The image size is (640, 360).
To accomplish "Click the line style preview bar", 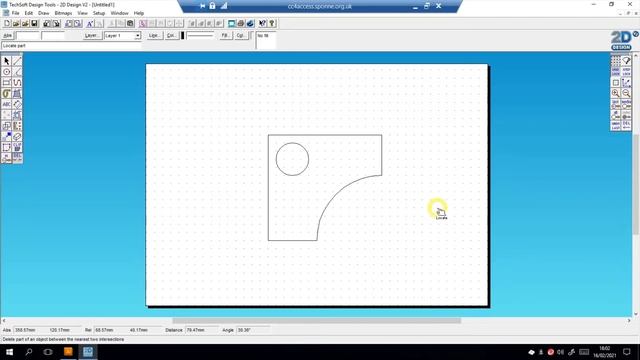I will click(x=200, y=36).
